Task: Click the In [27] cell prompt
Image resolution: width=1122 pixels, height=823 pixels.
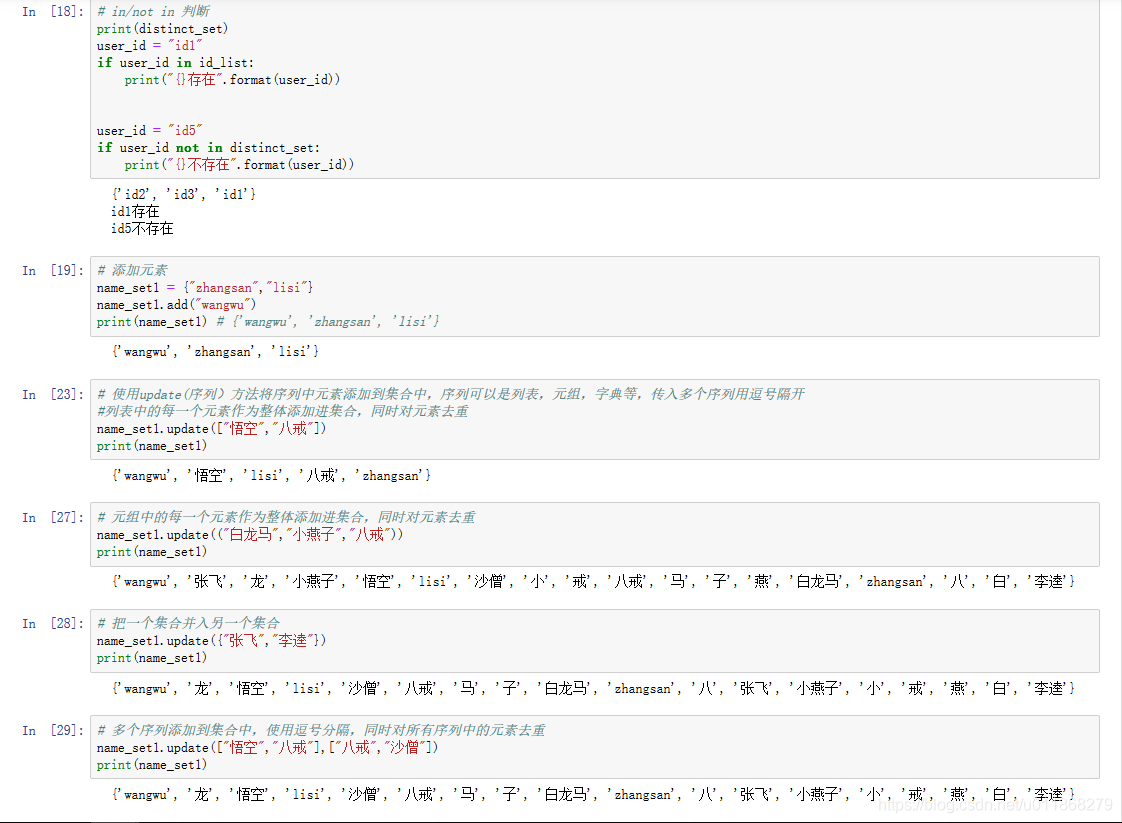Action: point(53,517)
